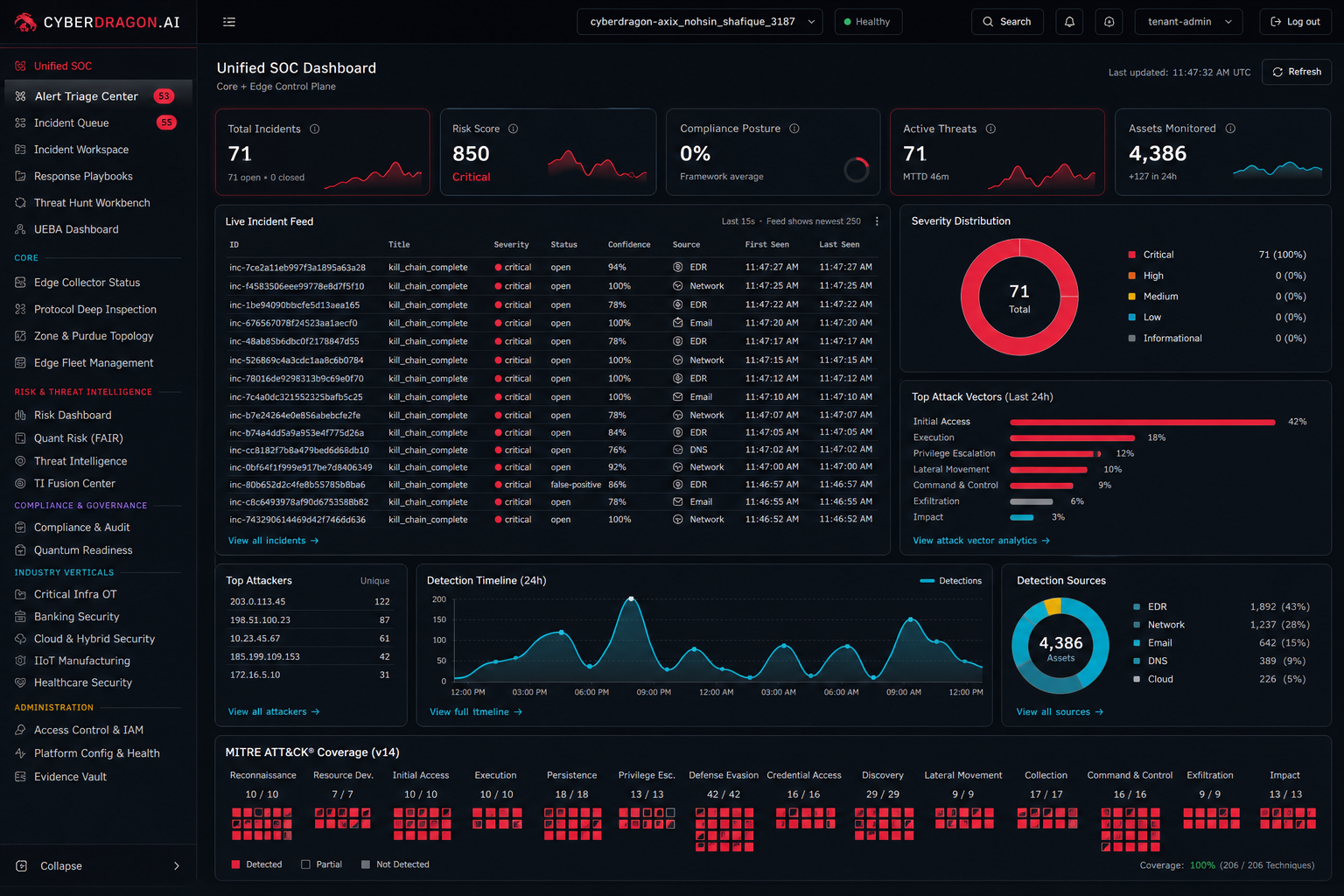This screenshot has width=1344, height=896.
Task: Click the info icon next to Total Incidents
Action: [x=314, y=129]
